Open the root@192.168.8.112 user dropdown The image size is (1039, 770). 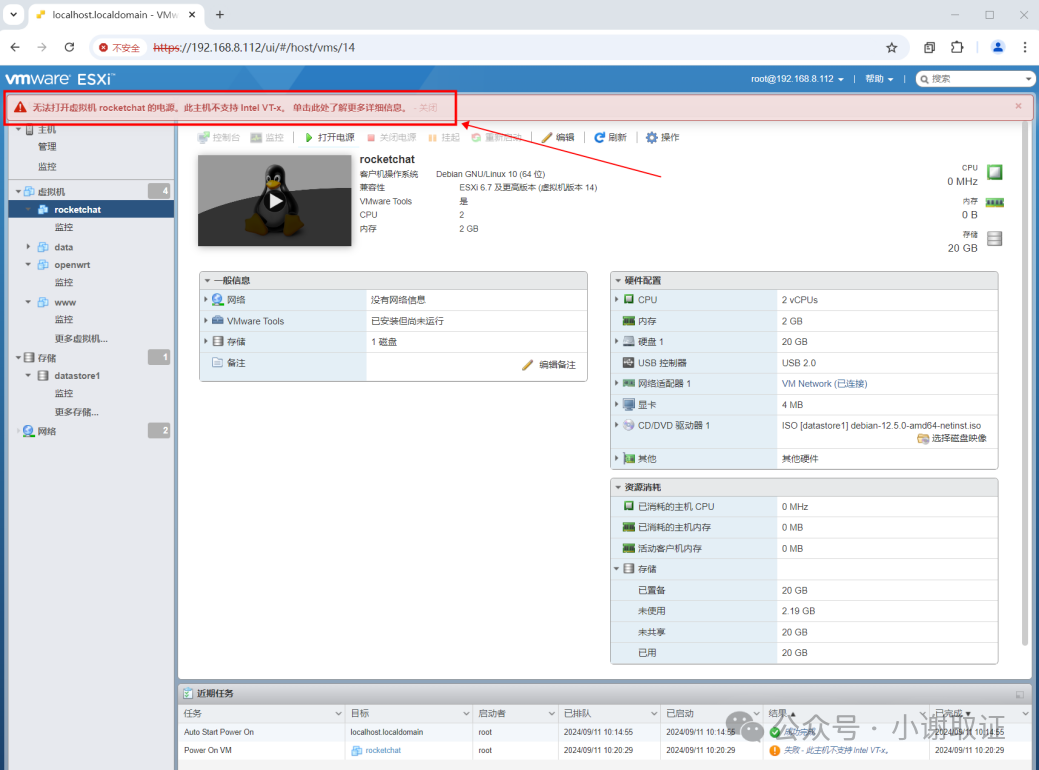pos(797,79)
